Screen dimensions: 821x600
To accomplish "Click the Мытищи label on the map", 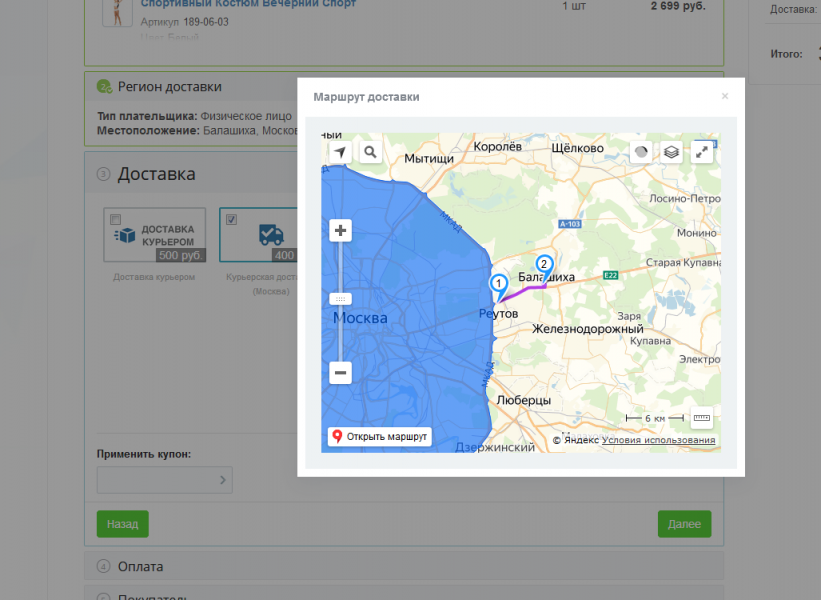I will [429, 159].
